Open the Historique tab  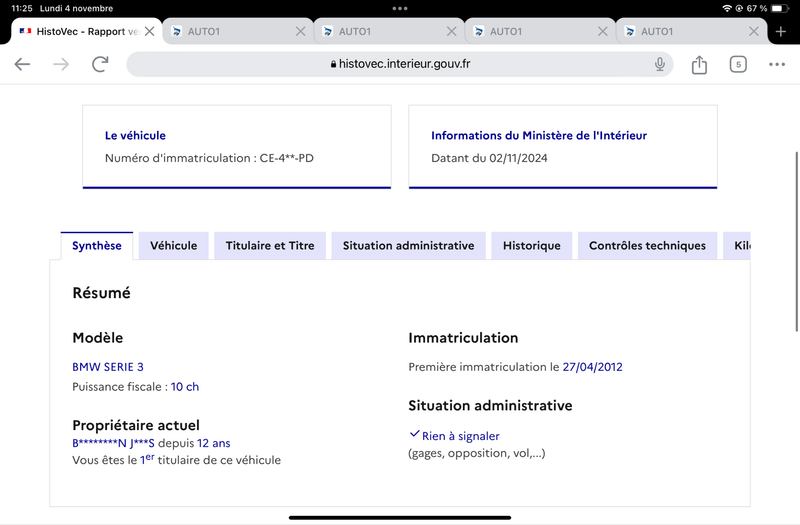(532, 246)
